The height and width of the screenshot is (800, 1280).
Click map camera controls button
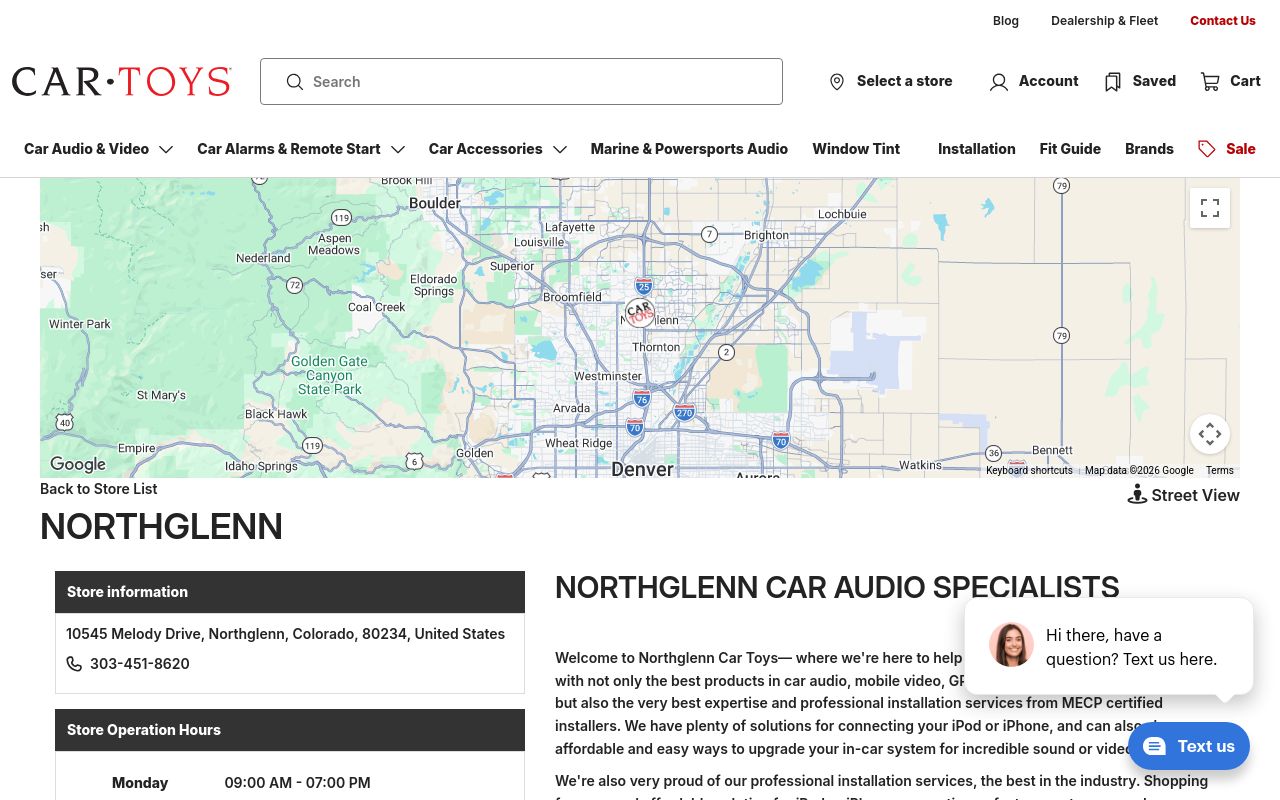point(1210,434)
